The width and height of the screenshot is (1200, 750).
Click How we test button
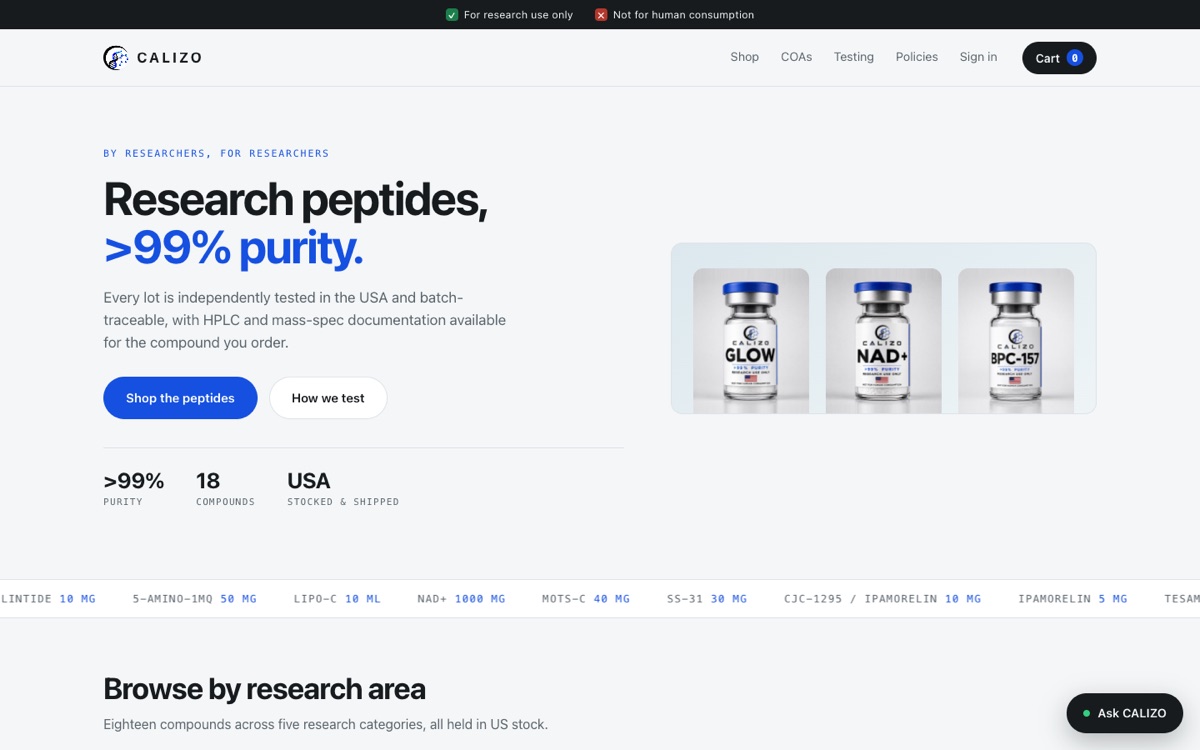[x=328, y=398]
